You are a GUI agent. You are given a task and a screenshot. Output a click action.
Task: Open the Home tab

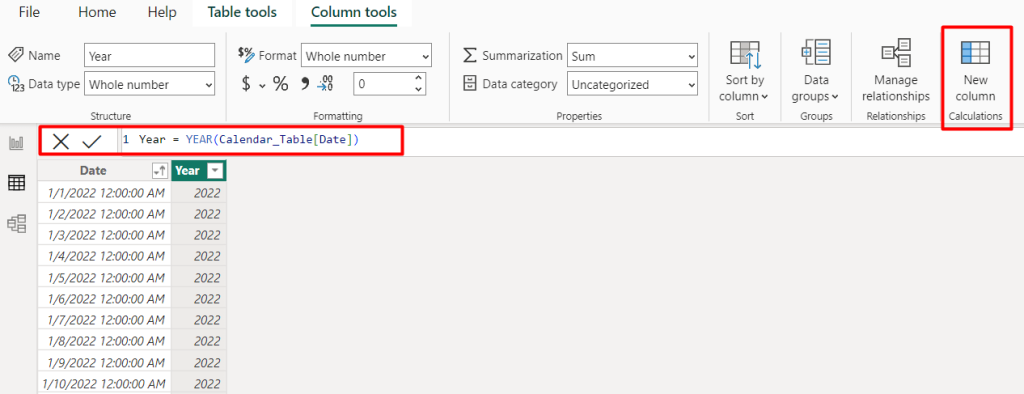(x=97, y=12)
